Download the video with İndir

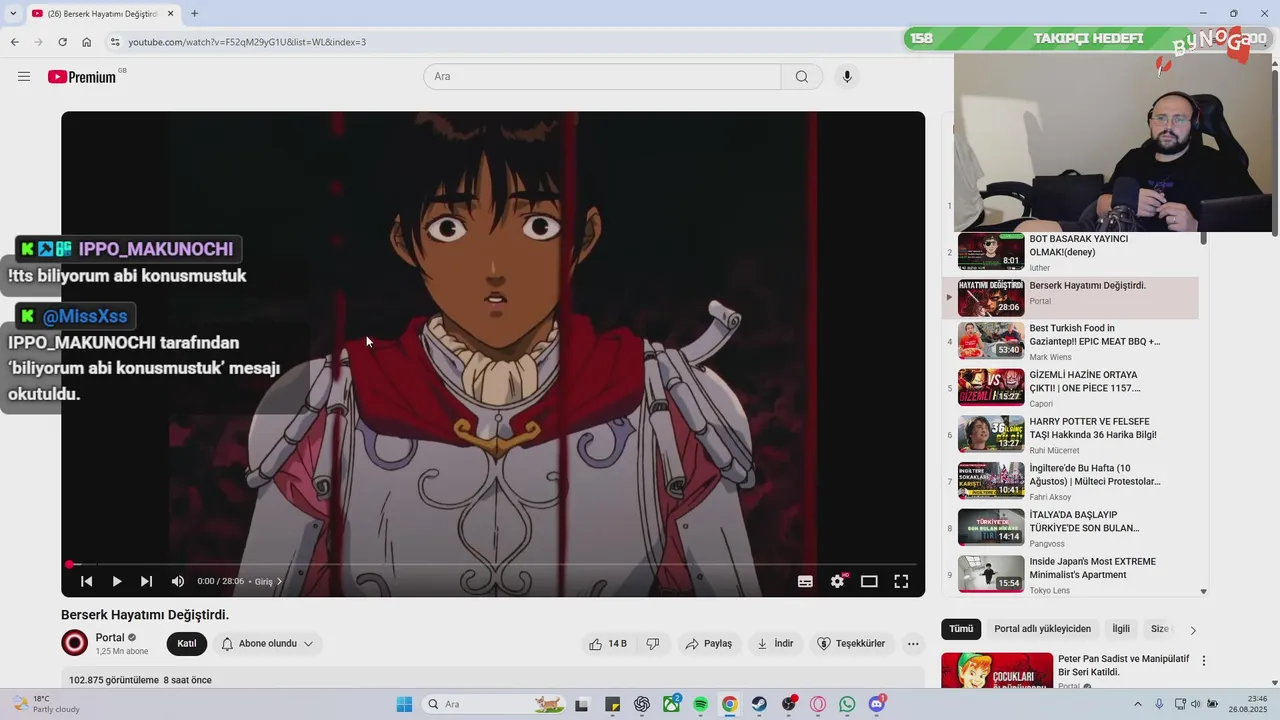pos(775,644)
